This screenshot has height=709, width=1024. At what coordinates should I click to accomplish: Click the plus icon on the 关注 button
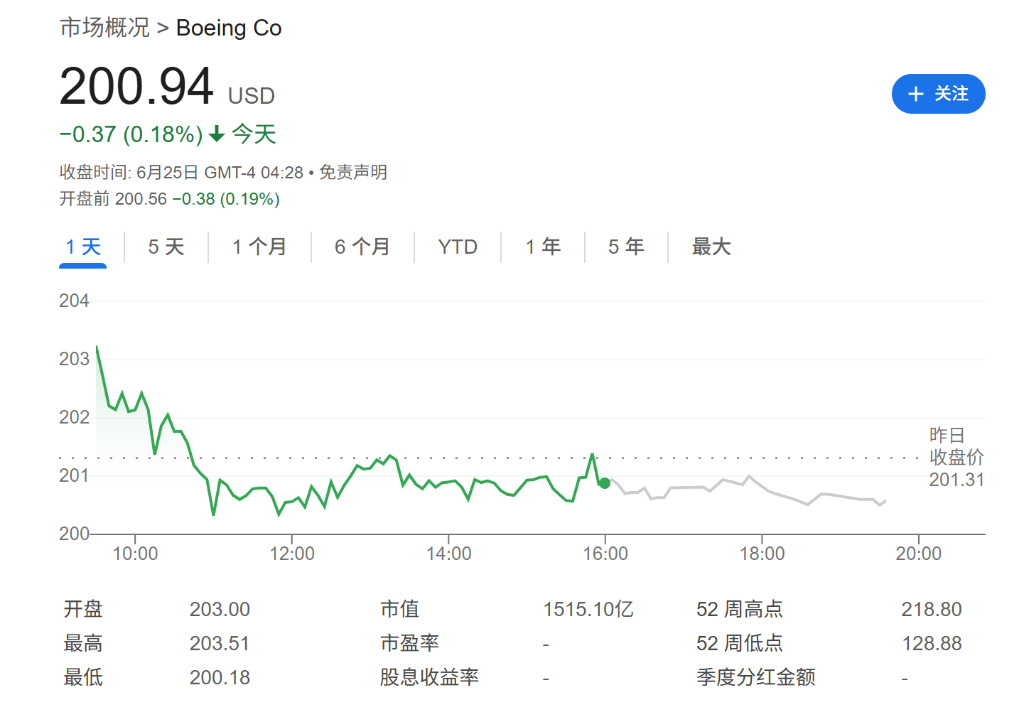(915, 94)
